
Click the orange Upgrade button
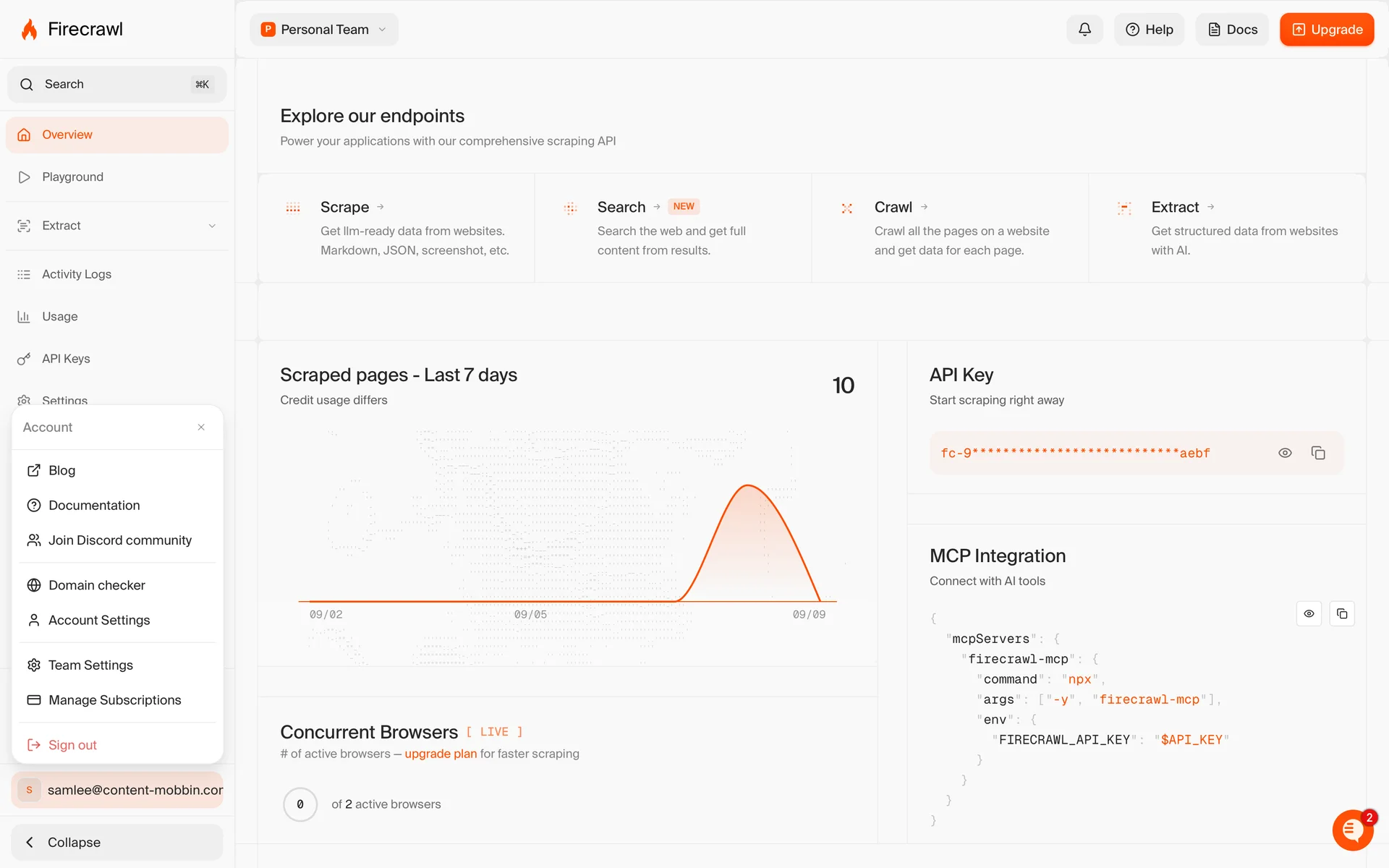coord(1326,30)
